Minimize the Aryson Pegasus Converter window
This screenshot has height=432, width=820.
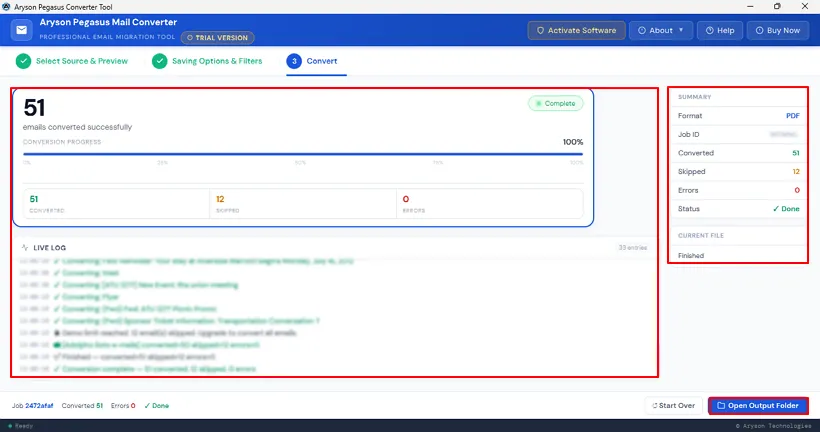point(750,6)
